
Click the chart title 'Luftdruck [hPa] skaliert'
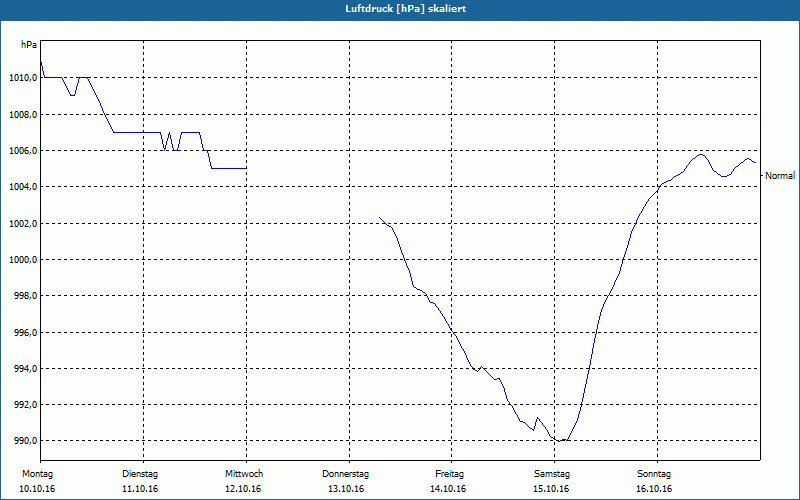pyautogui.click(x=406, y=9)
